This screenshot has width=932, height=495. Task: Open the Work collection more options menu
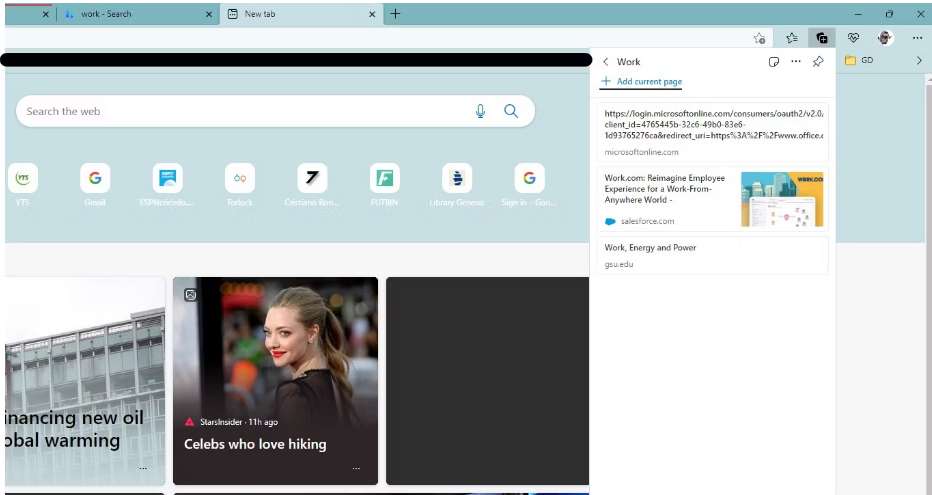(795, 62)
